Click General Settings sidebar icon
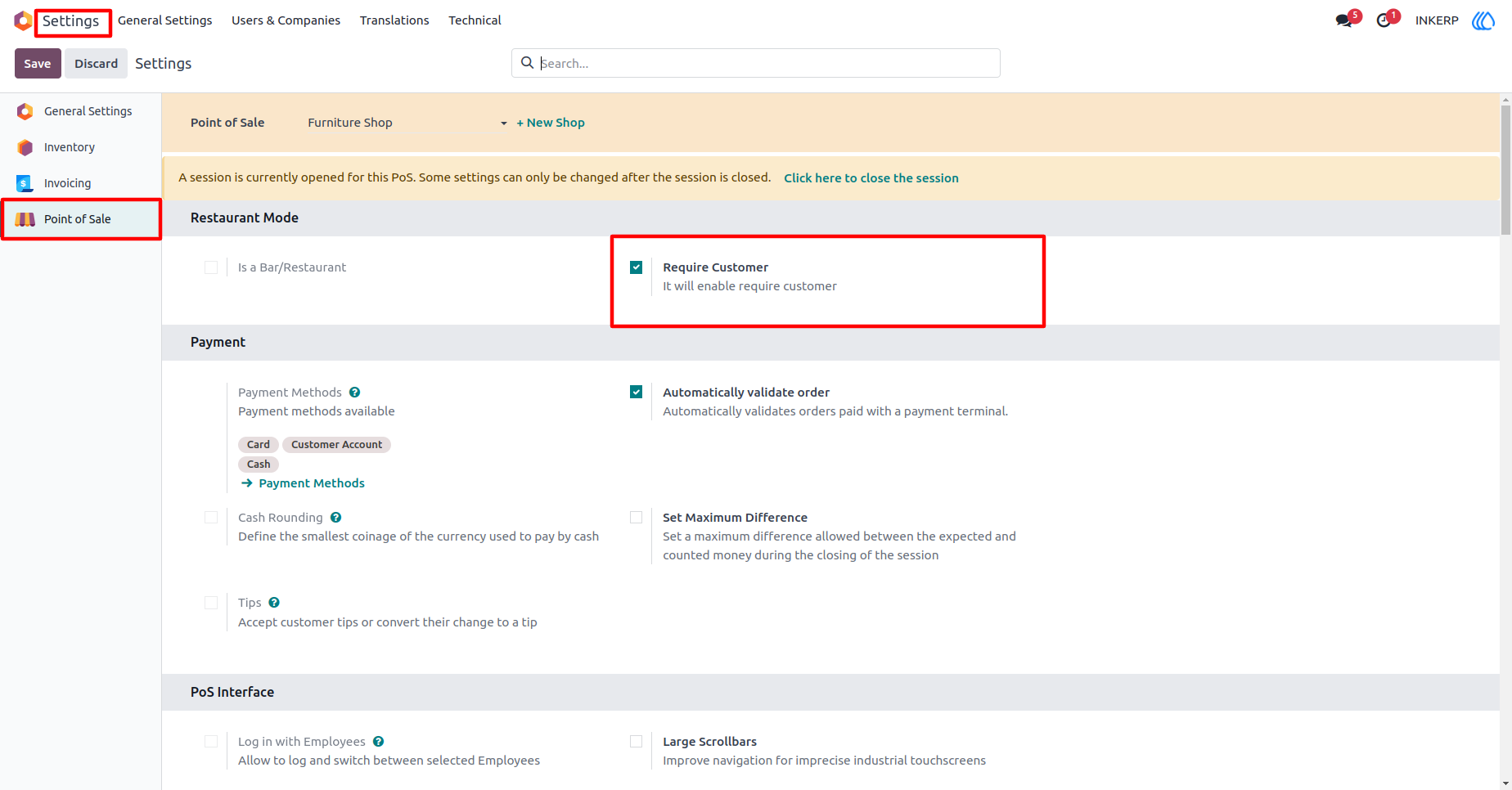1512x790 pixels. [x=25, y=111]
